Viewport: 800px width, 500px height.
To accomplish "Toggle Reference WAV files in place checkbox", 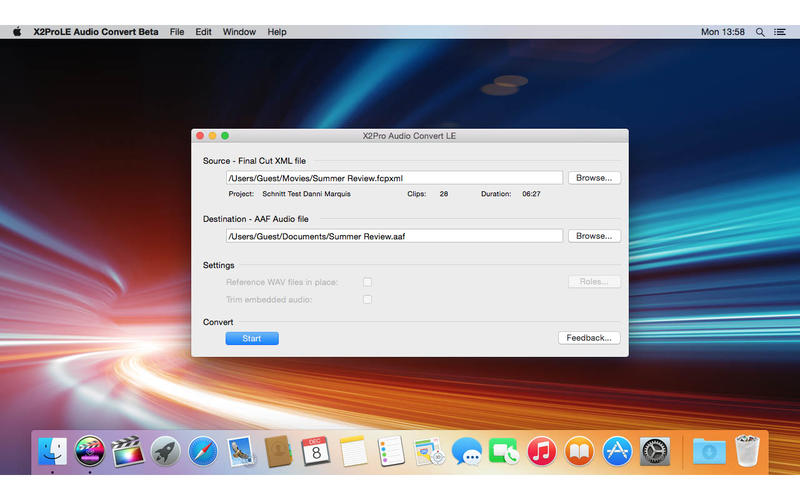I will (367, 282).
